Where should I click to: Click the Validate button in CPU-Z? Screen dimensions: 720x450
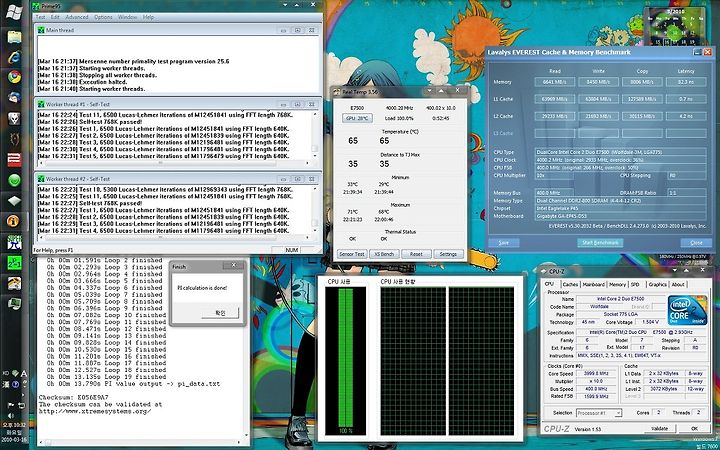659,428
